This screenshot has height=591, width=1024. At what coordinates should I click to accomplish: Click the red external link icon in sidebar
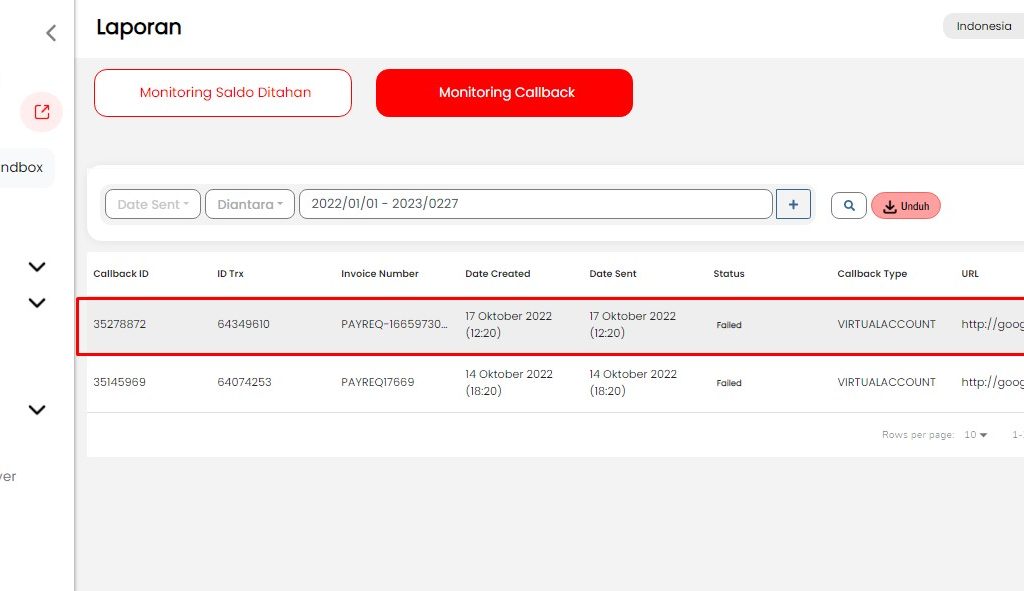pyautogui.click(x=42, y=112)
